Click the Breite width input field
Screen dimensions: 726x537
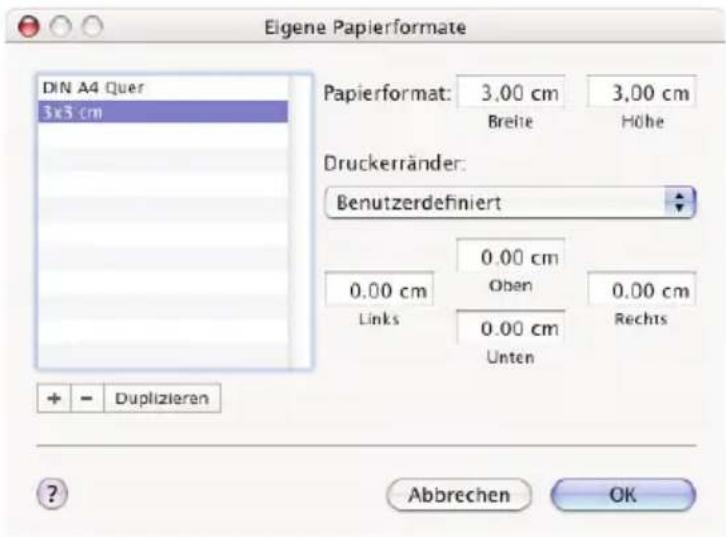point(511,92)
